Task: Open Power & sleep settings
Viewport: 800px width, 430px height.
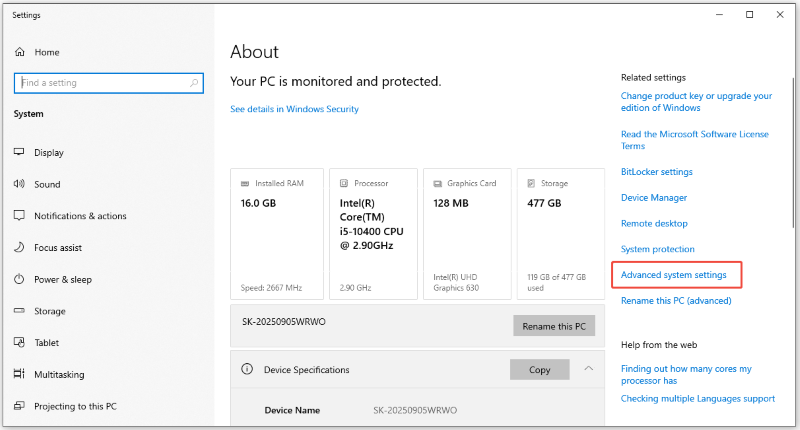Action: point(63,280)
